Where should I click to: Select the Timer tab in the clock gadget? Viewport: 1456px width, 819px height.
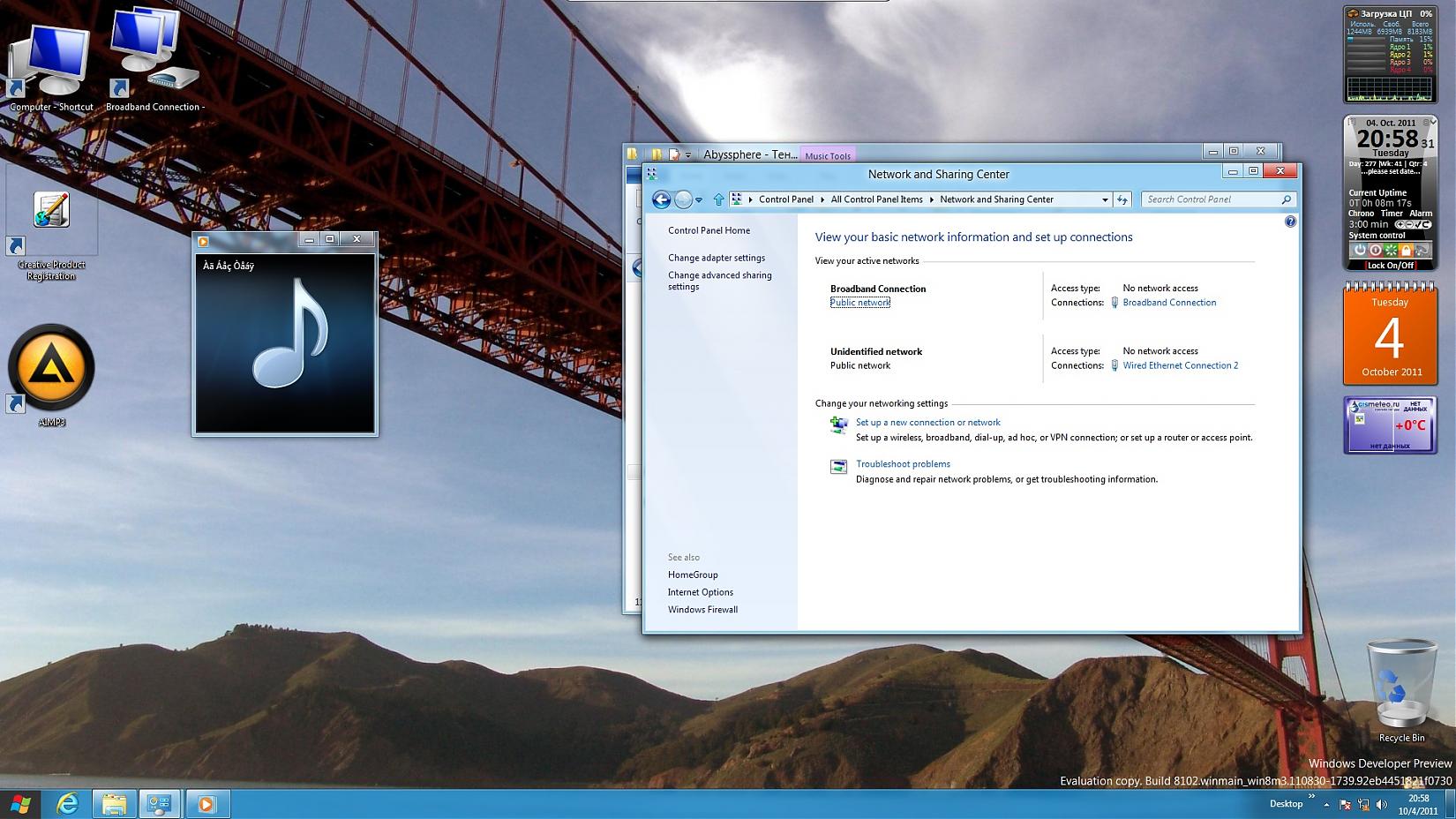pyautogui.click(x=1392, y=214)
